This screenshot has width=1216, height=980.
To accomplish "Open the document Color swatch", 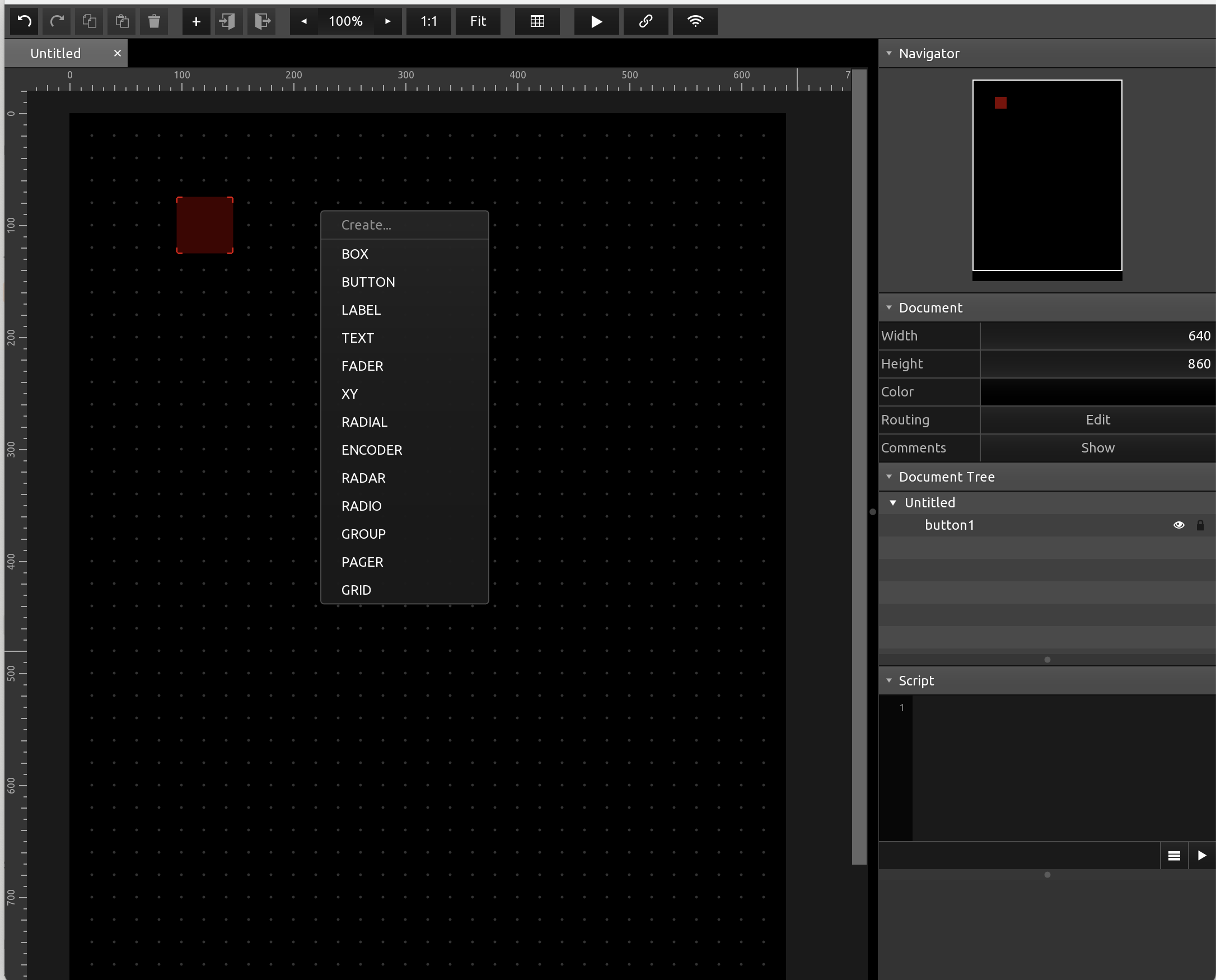I will click(1097, 392).
